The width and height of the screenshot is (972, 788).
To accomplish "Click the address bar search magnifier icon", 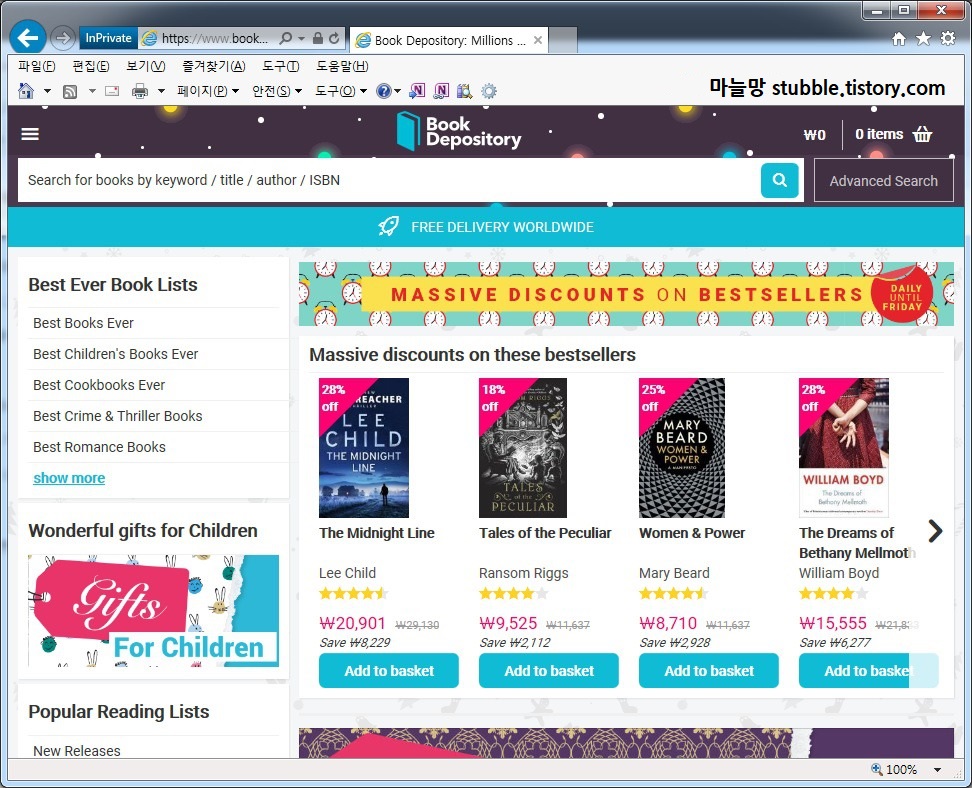I will click(x=286, y=38).
